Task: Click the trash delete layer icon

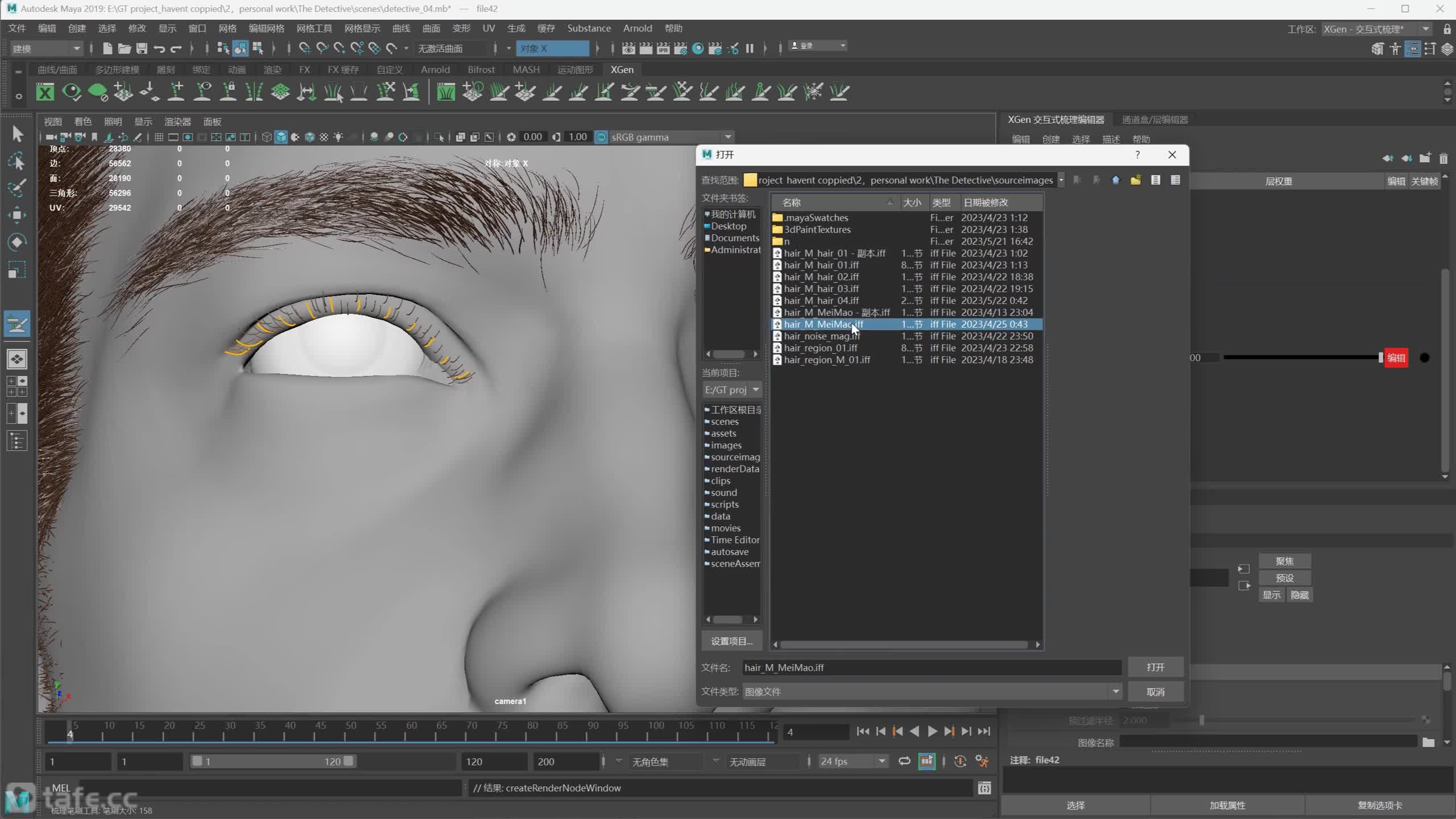Action: pos(1443,158)
